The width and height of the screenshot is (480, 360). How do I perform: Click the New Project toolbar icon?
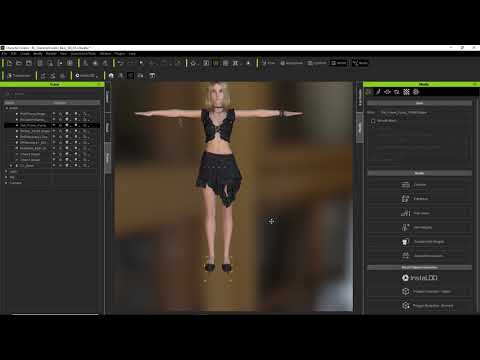point(9,63)
